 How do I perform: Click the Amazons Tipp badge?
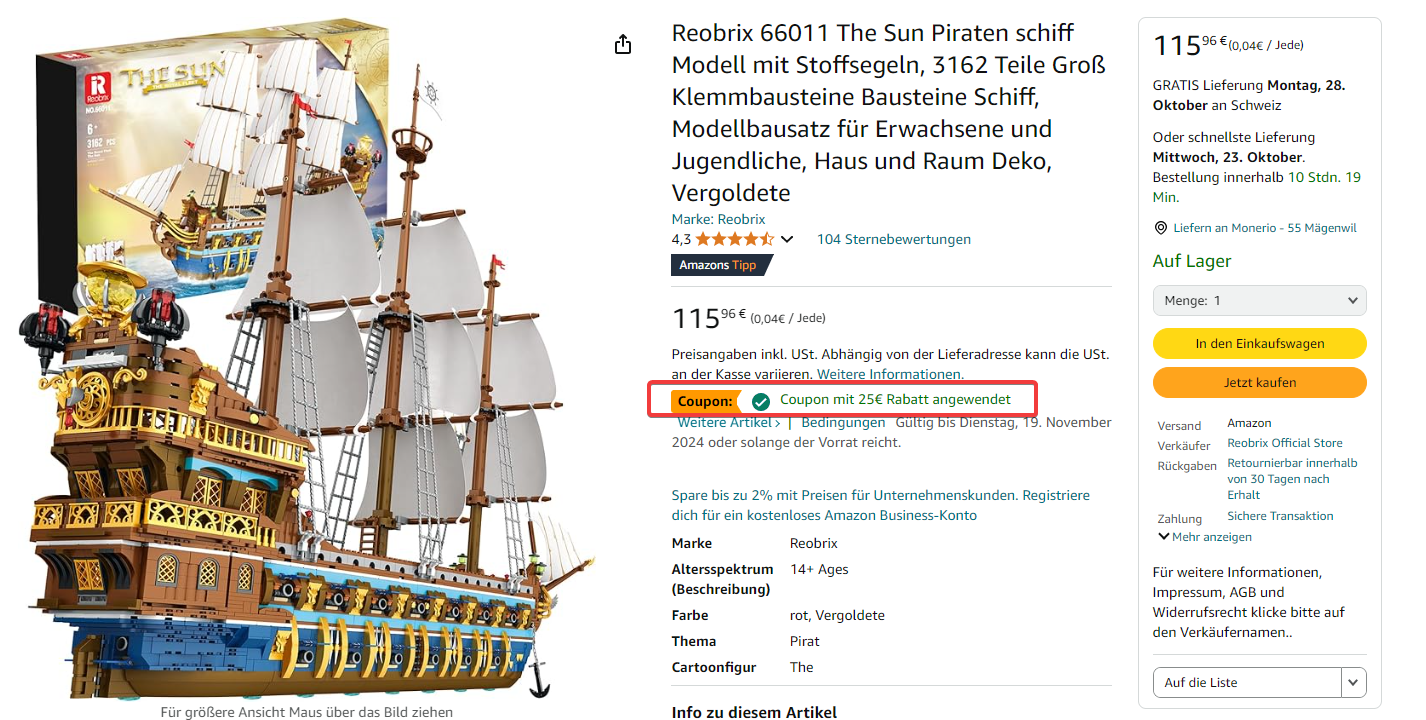click(720, 265)
